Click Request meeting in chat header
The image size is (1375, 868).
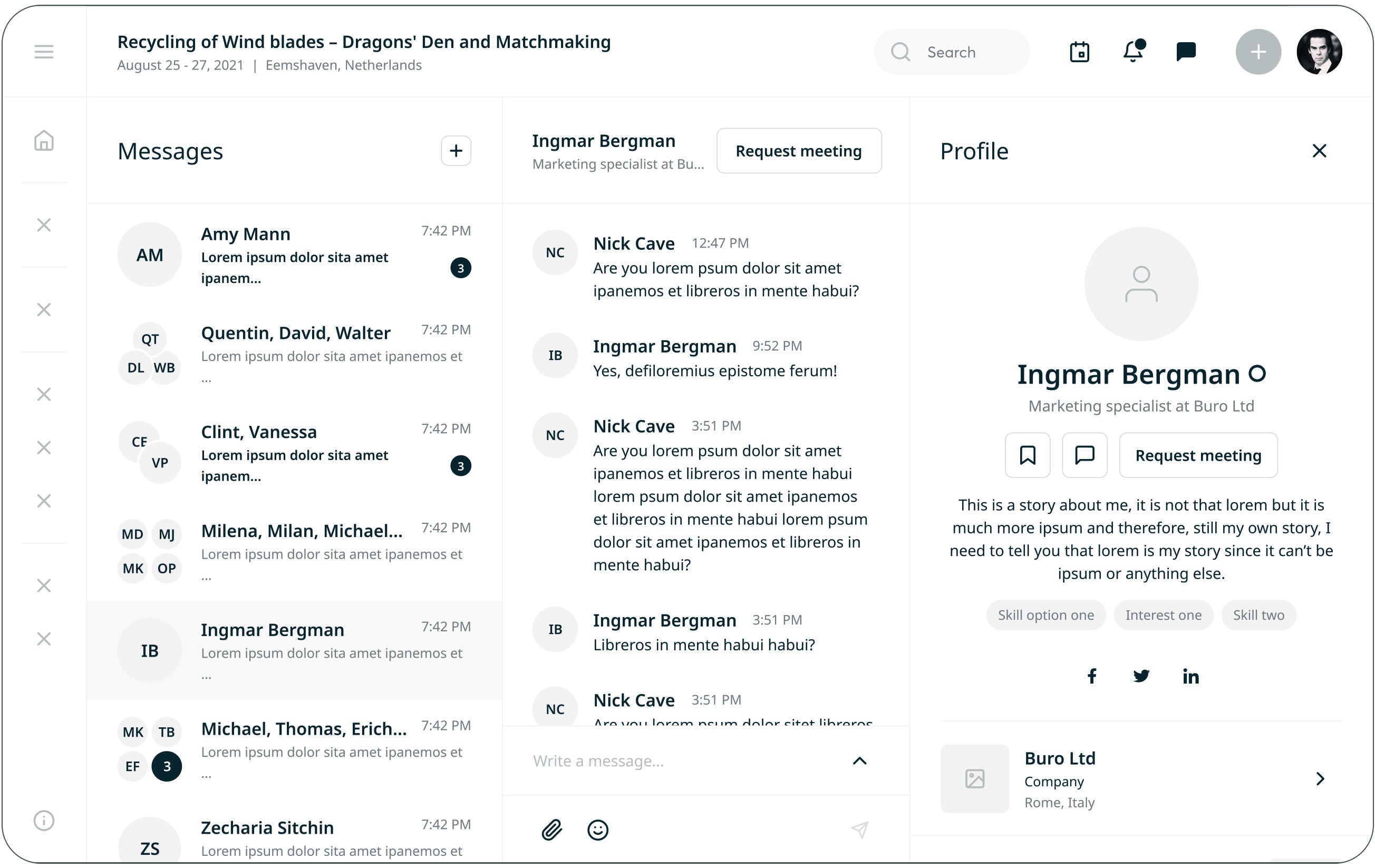pos(798,151)
